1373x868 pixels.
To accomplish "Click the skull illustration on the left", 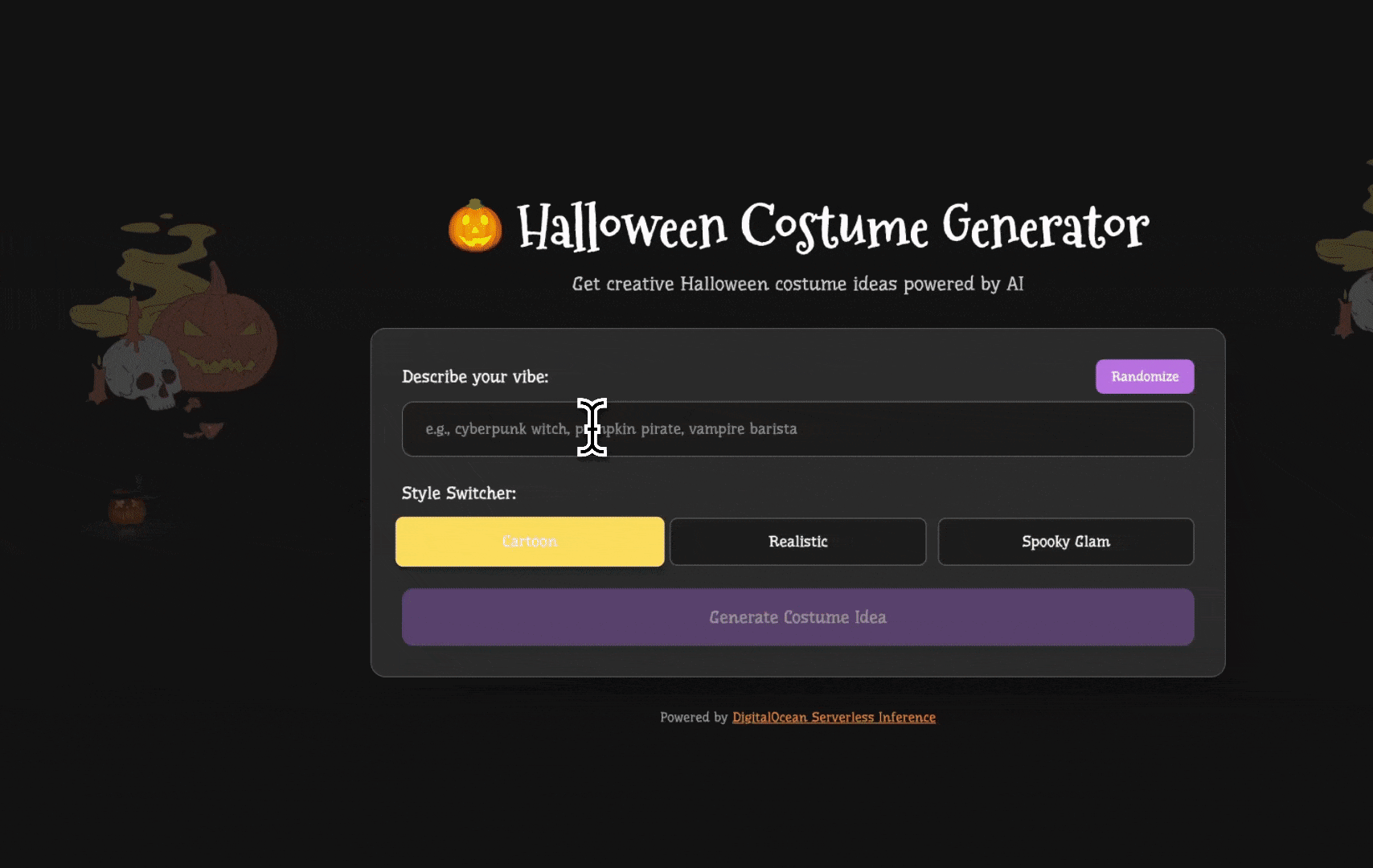I will pos(143,376).
